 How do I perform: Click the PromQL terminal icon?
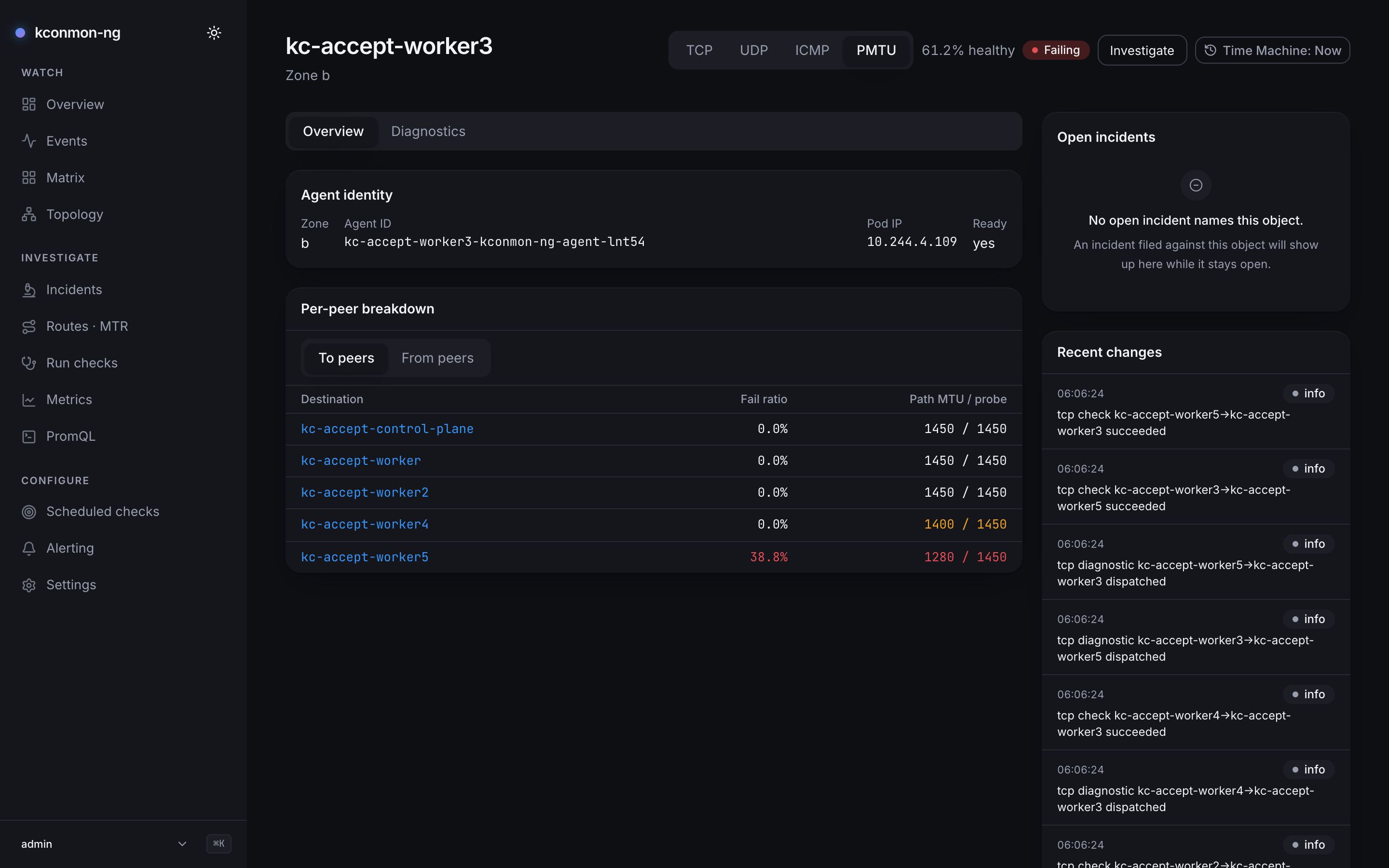click(x=29, y=436)
